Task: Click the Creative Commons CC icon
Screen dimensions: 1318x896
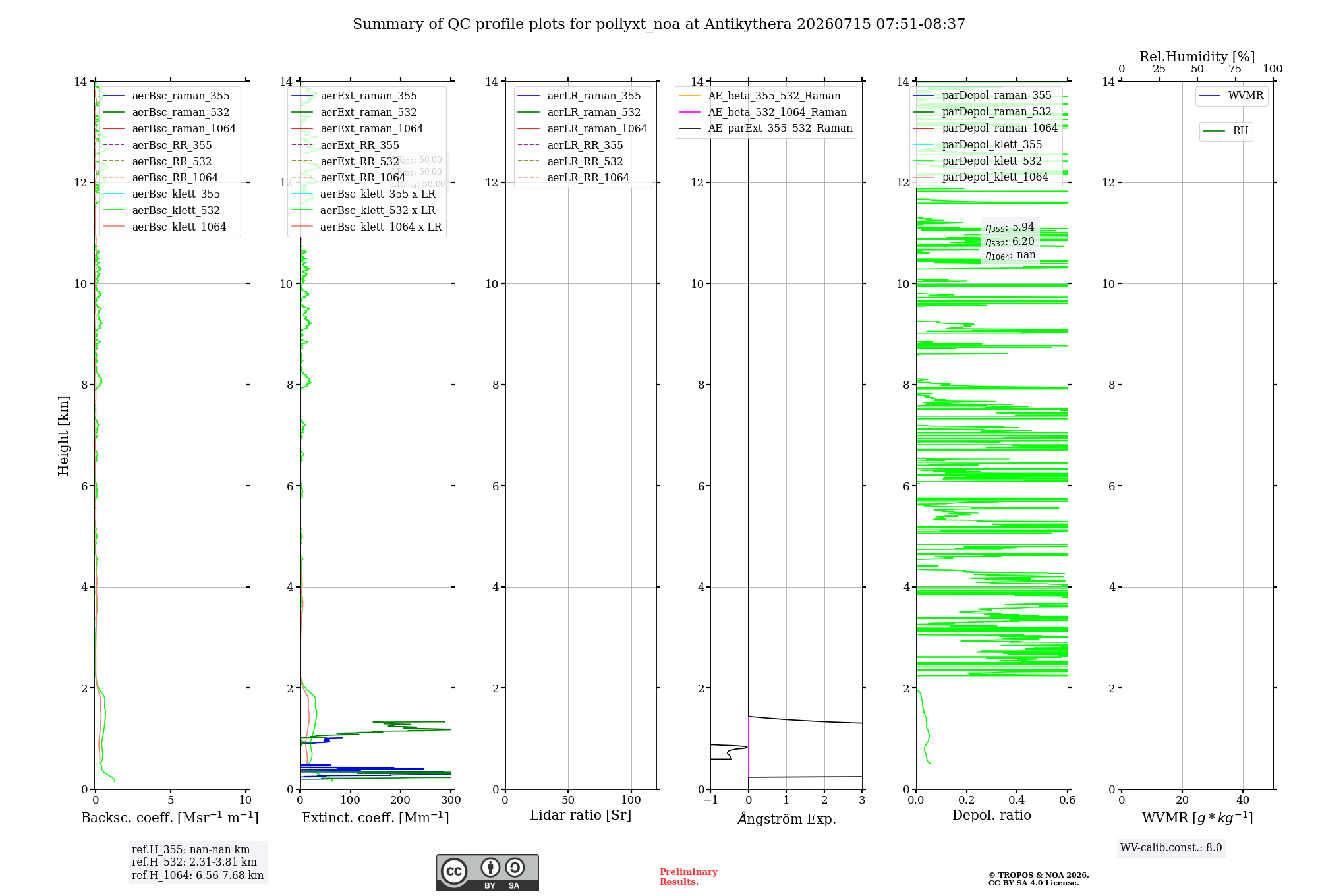Action: (454, 871)
